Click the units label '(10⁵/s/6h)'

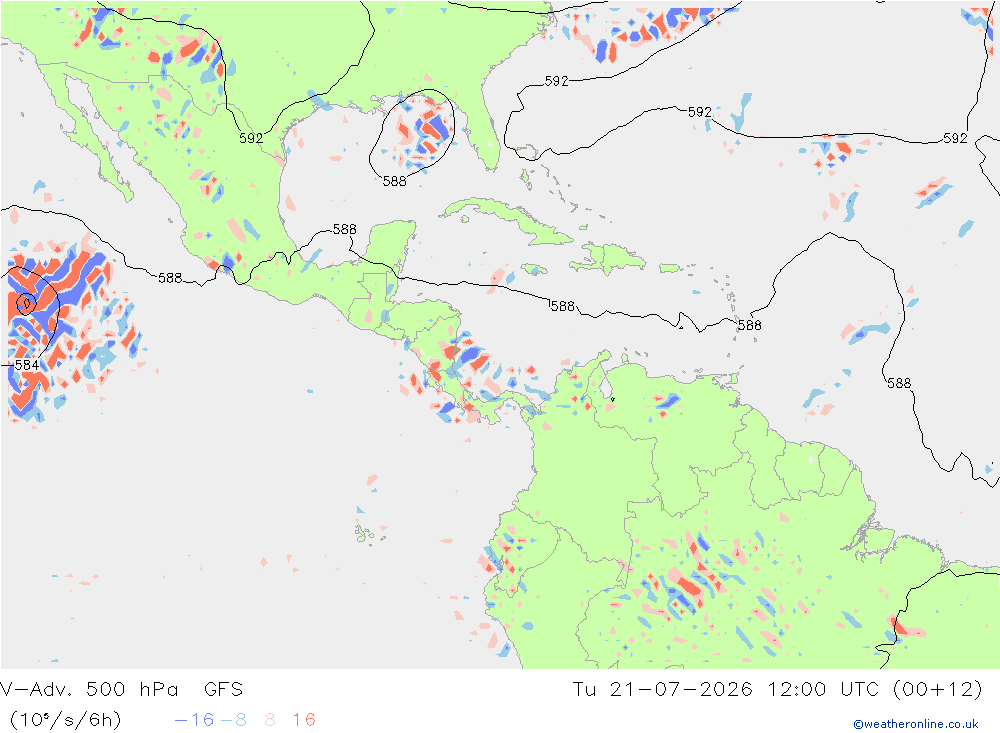[x=65, y=720]
